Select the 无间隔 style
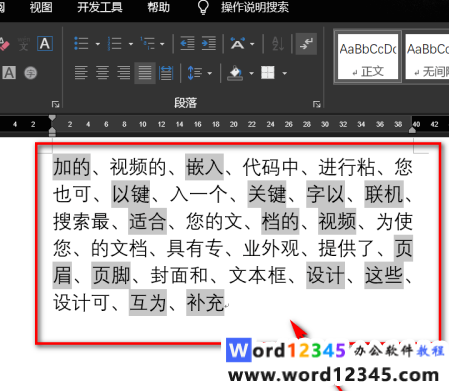 [427, 56]
